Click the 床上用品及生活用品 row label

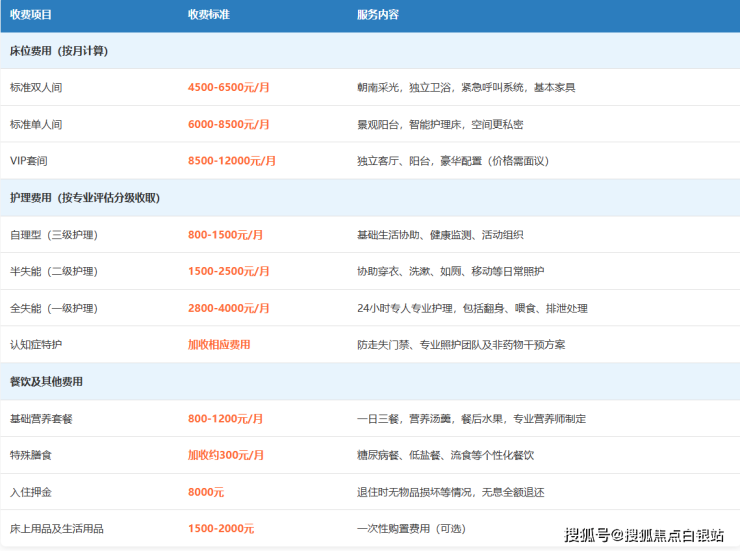point(54,528)
